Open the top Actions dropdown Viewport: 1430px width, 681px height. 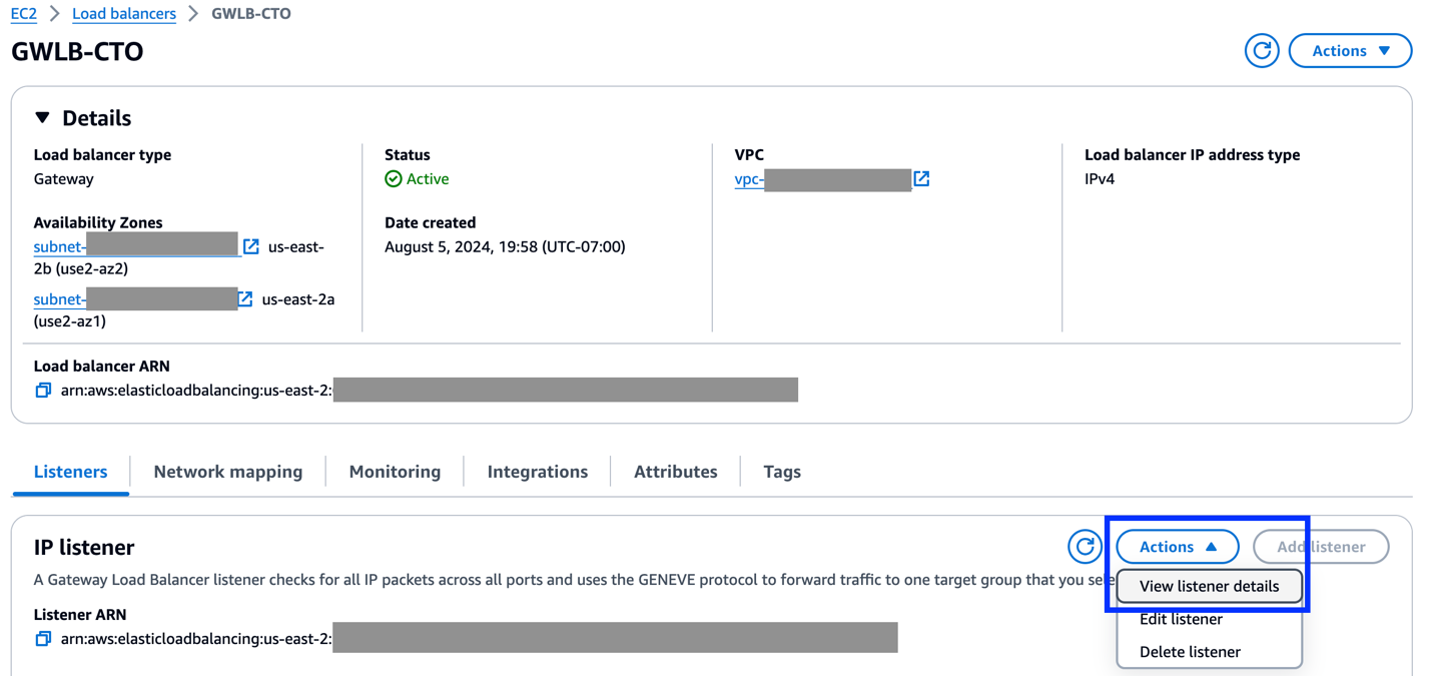click(x=1350, y=51)
